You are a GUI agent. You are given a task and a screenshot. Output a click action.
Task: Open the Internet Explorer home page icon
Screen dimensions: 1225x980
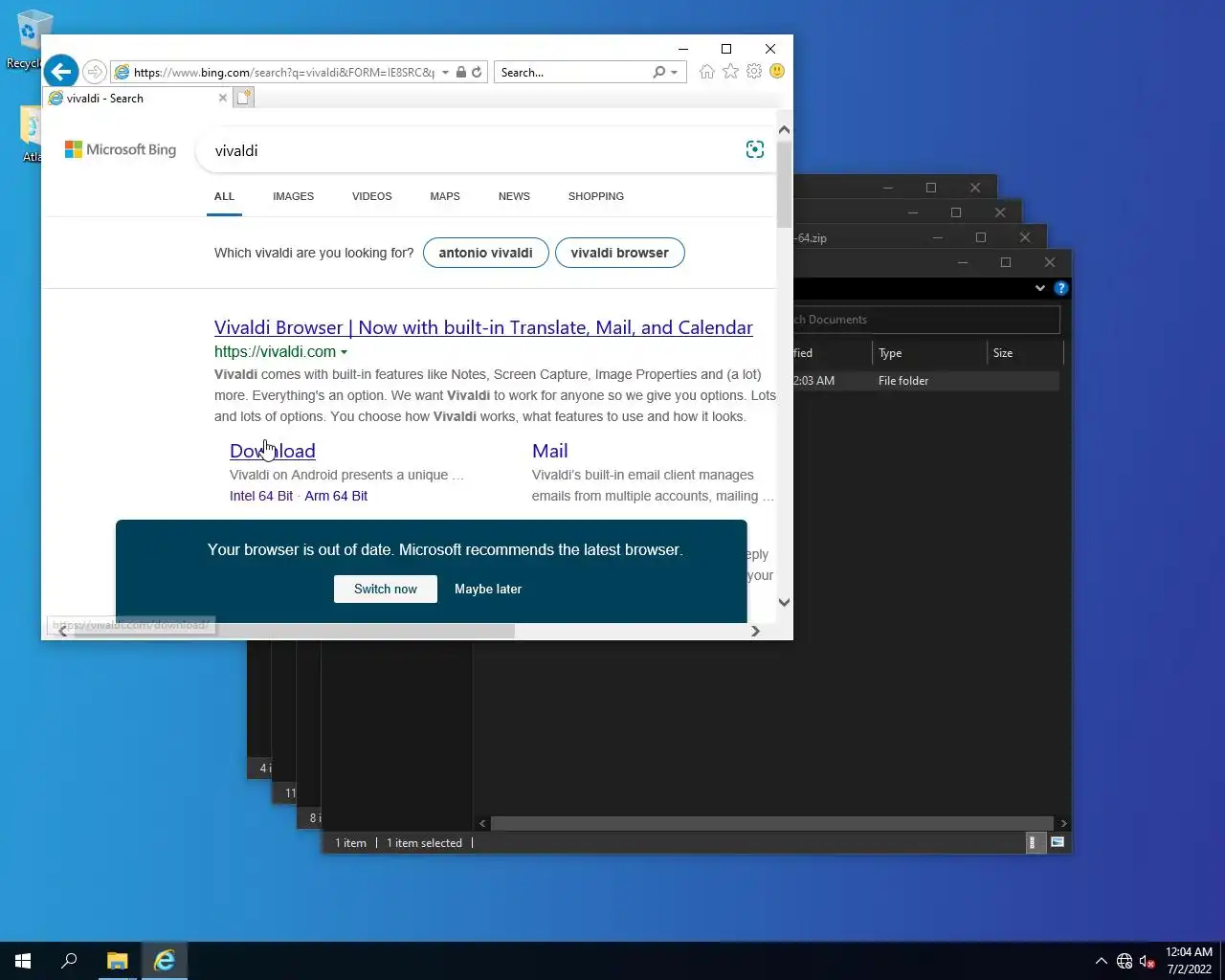tap(707, 72)
